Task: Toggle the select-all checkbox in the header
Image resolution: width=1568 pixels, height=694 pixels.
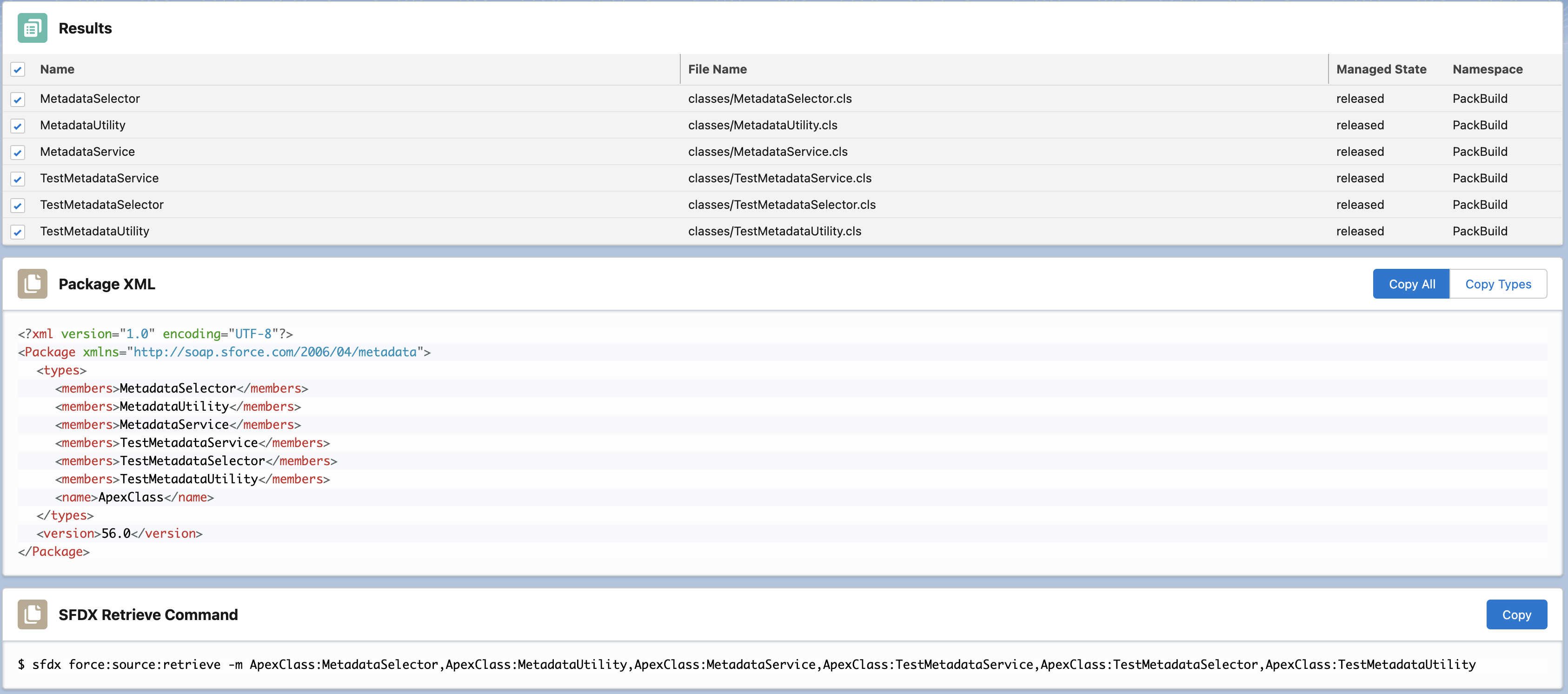Action: (x=18, y=69)
